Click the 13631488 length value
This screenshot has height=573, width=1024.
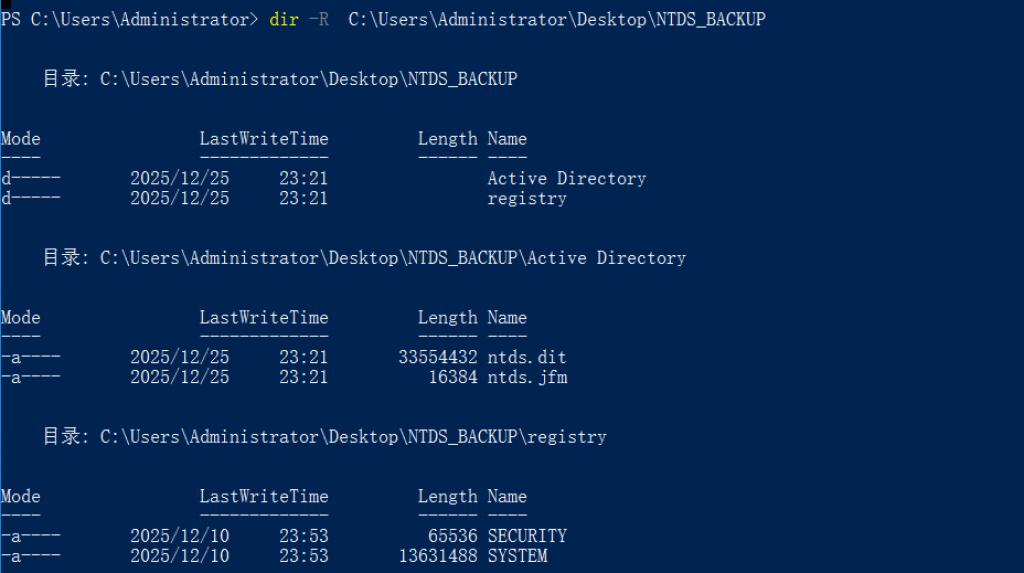click(x=437, y=557)
